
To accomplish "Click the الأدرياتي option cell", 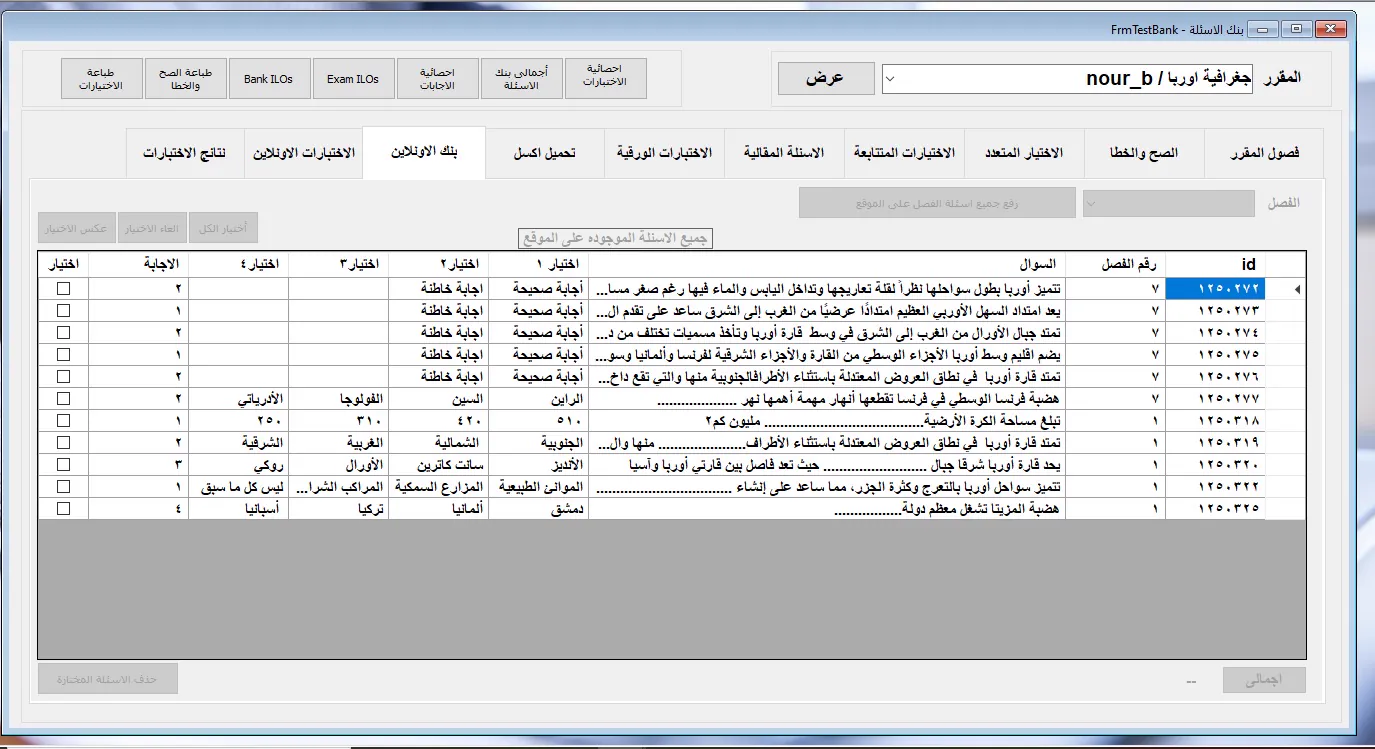I will 239,398.
